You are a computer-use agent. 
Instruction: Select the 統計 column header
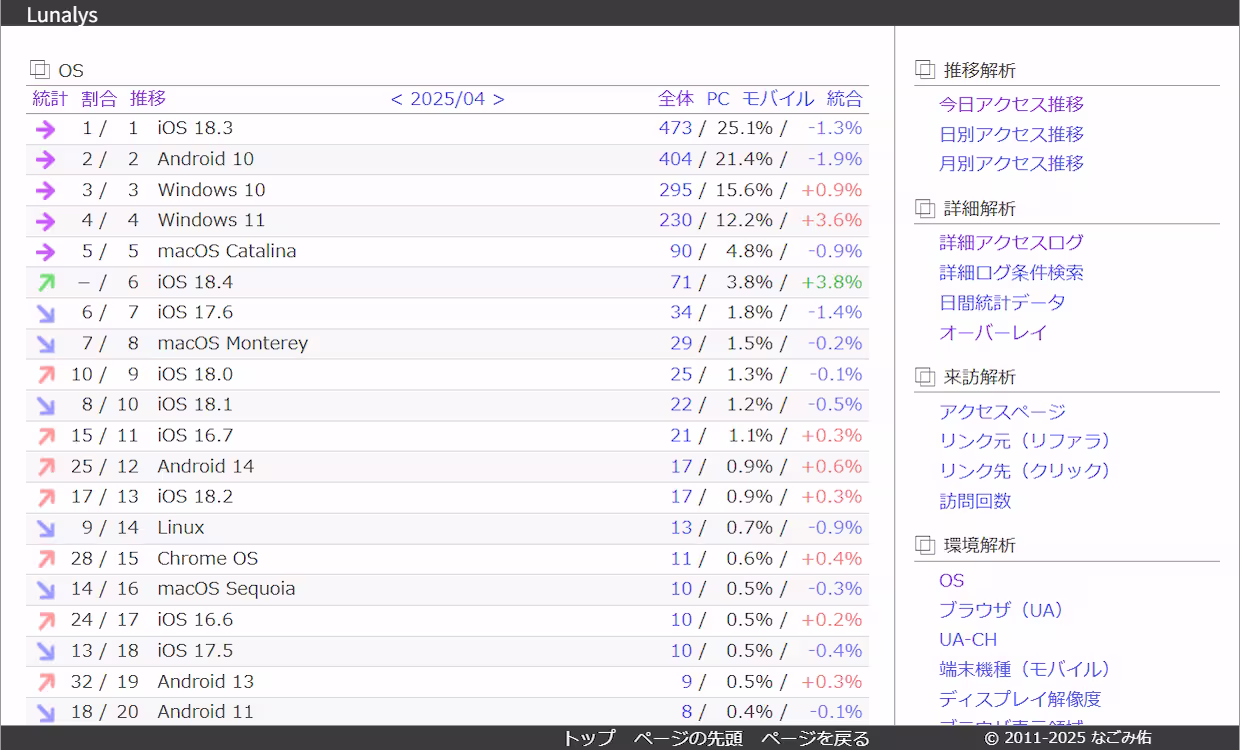click(x=50, y=99)
